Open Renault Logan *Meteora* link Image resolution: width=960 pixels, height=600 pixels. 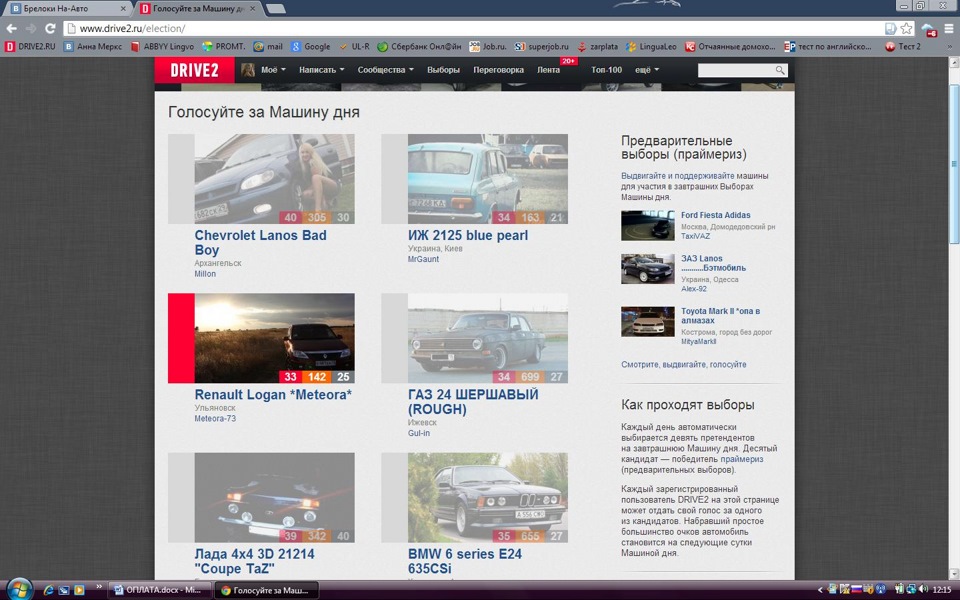point(273,394)
